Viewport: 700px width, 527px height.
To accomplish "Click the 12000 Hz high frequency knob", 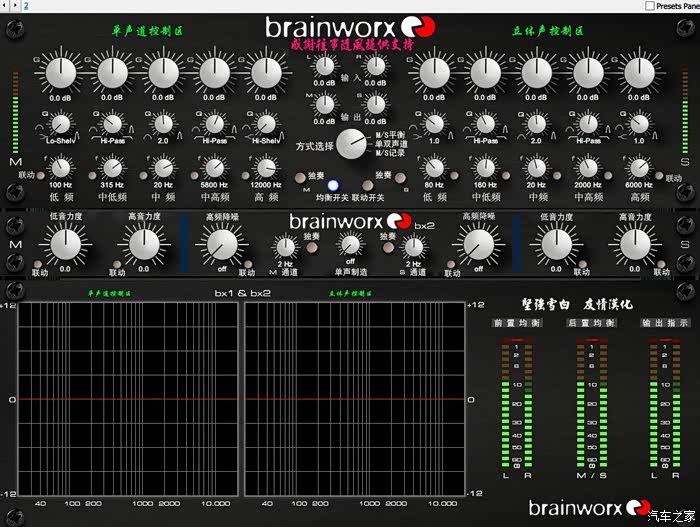I will point(267,168).
